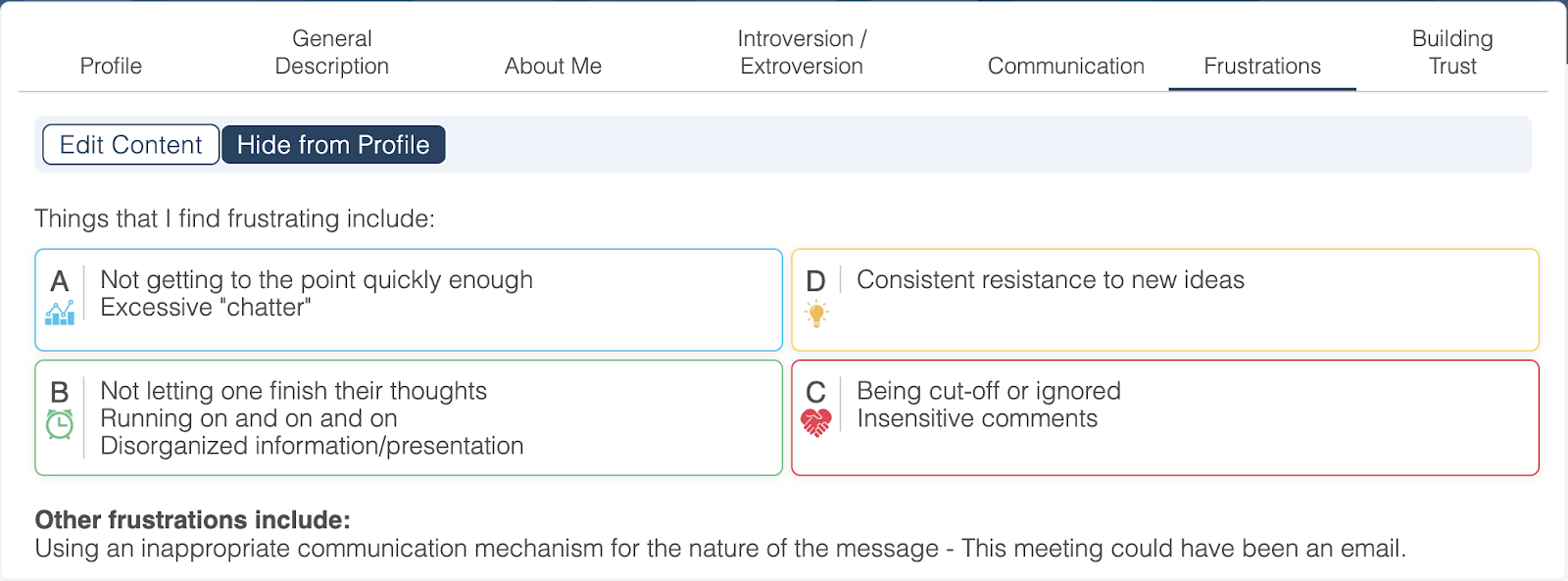1568x581 pixels.
Task: Click the "Consistent resistance to new ideas" text
Action: 1051,280
